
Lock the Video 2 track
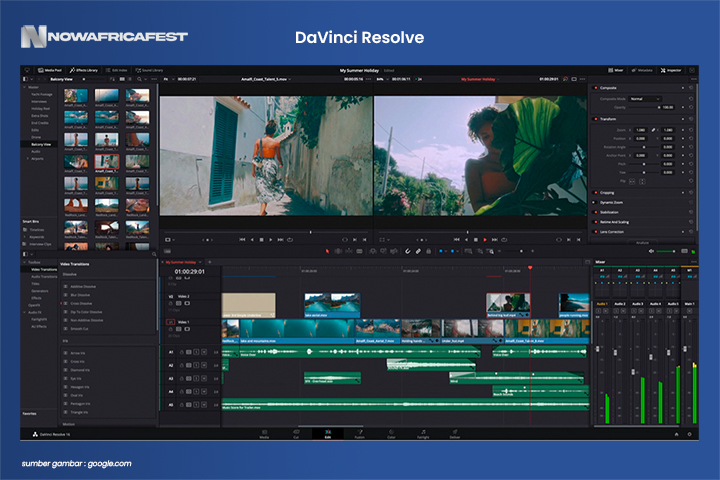(170, 304)
